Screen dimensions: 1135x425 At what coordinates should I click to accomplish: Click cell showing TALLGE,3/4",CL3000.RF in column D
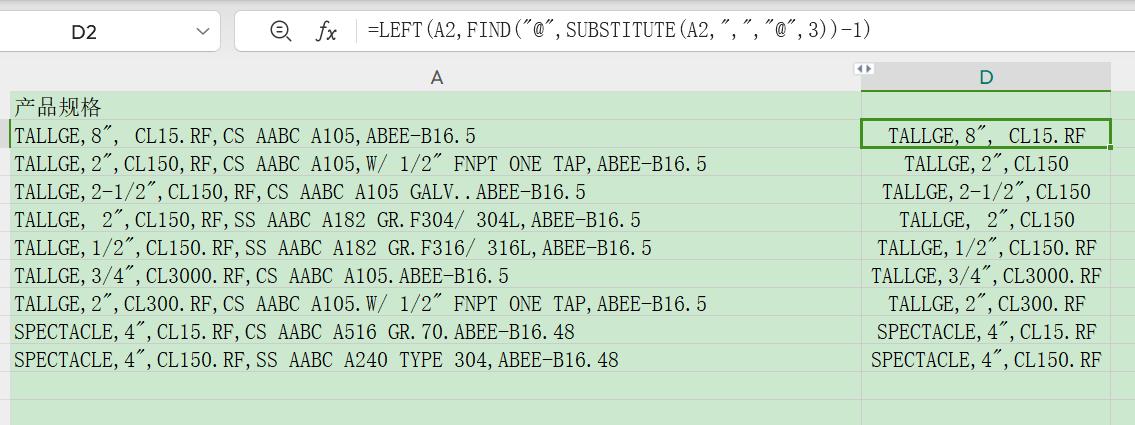[x=986, y=275]
